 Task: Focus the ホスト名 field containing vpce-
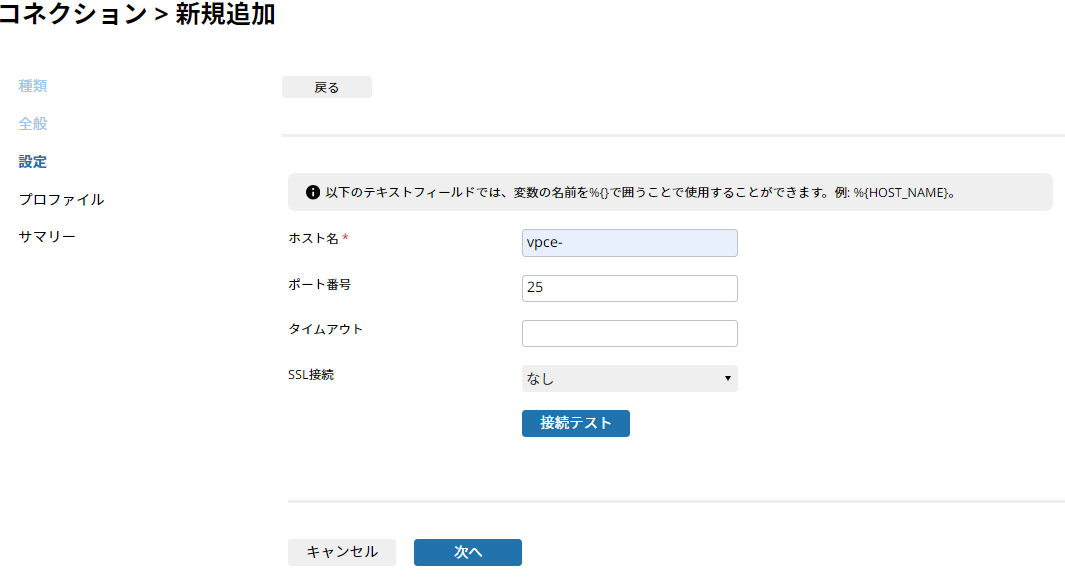pyautogui.click(x=629, y=243)
